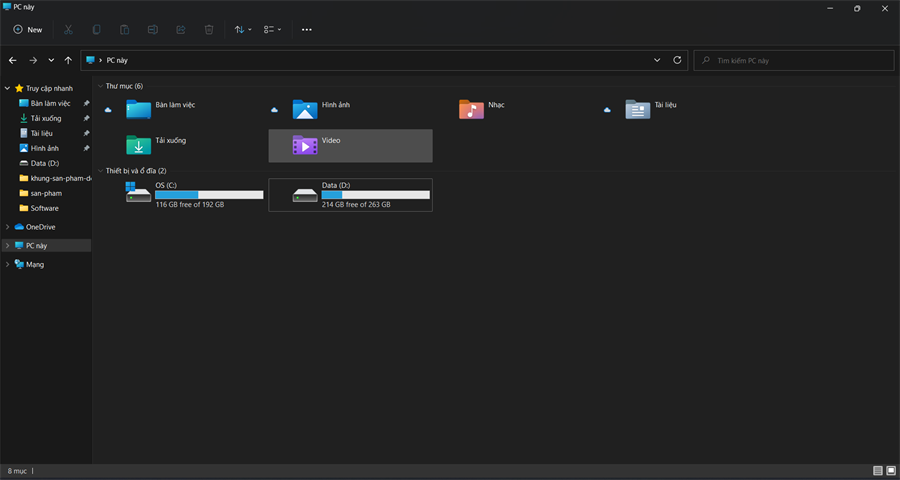Screen dimensions: 900x480
Task: Click the Rename icon in toolbar
Action: point(153,29)
